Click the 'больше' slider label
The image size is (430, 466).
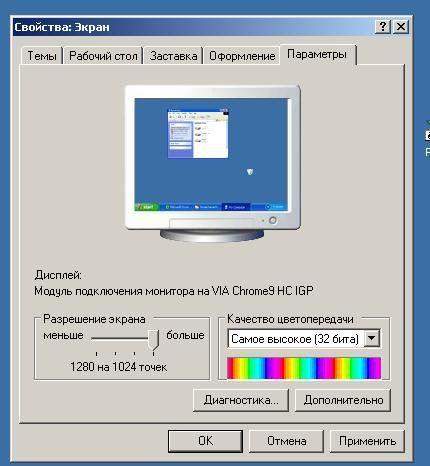point(185,335)
